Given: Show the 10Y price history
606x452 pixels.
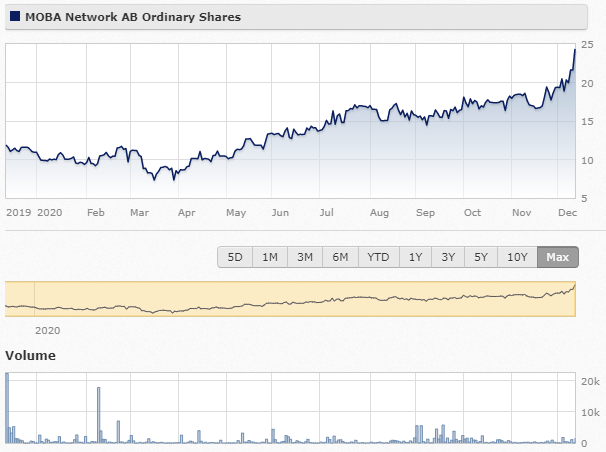Looking at the screenshot, I should pos(517,257).
